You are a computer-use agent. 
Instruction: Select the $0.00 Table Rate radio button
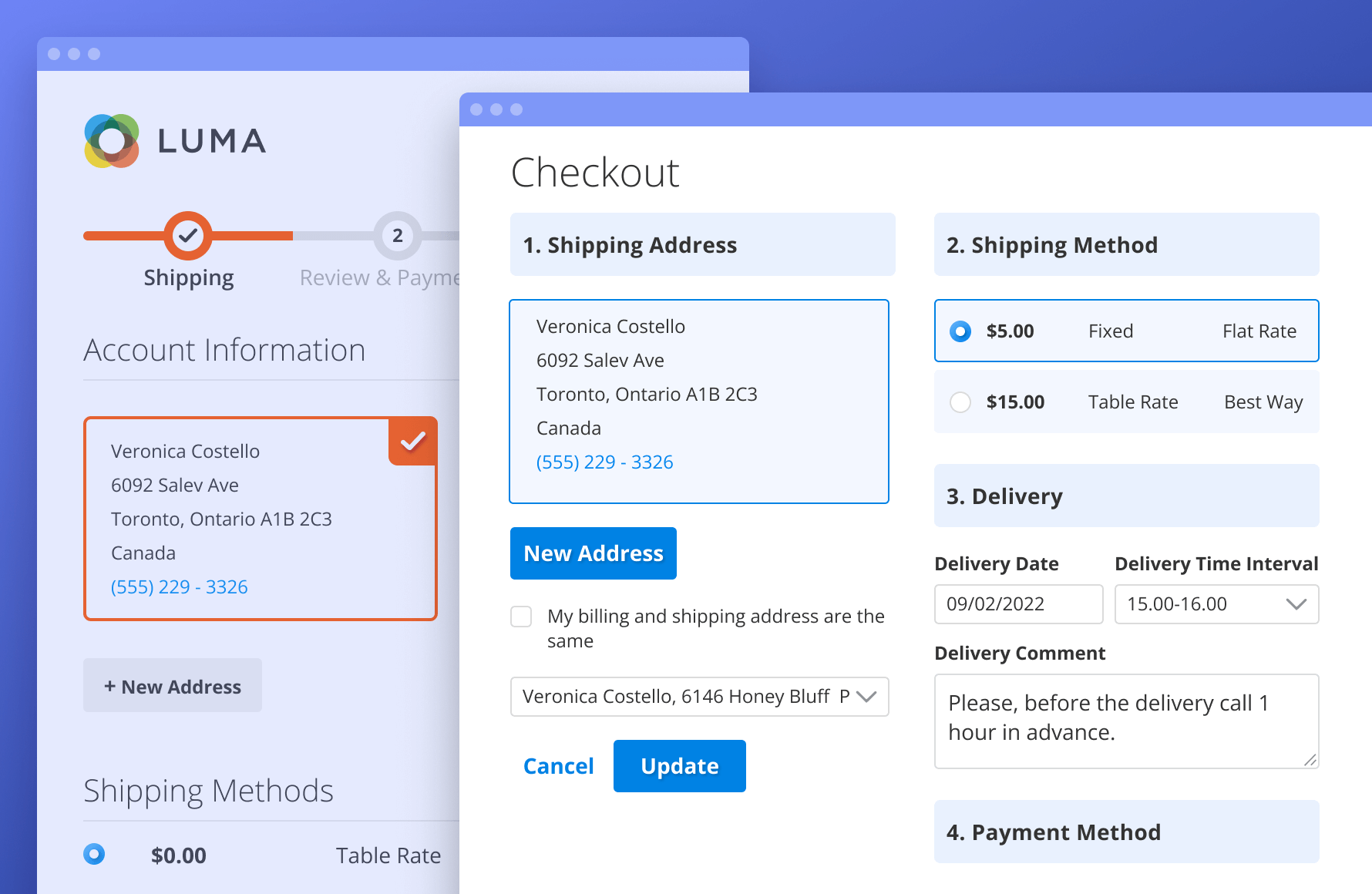point(94,854)
